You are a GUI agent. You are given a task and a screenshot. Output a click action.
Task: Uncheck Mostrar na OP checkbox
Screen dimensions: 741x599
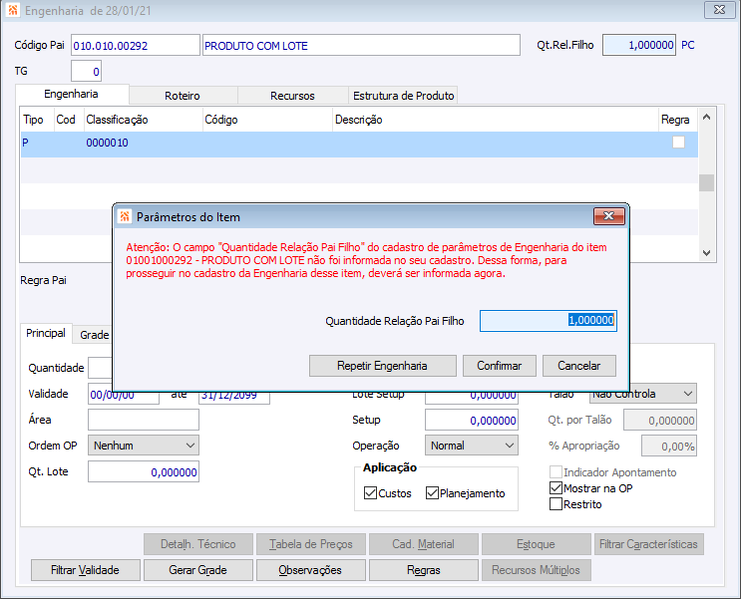pyautogui.click(x=556, y=488)
